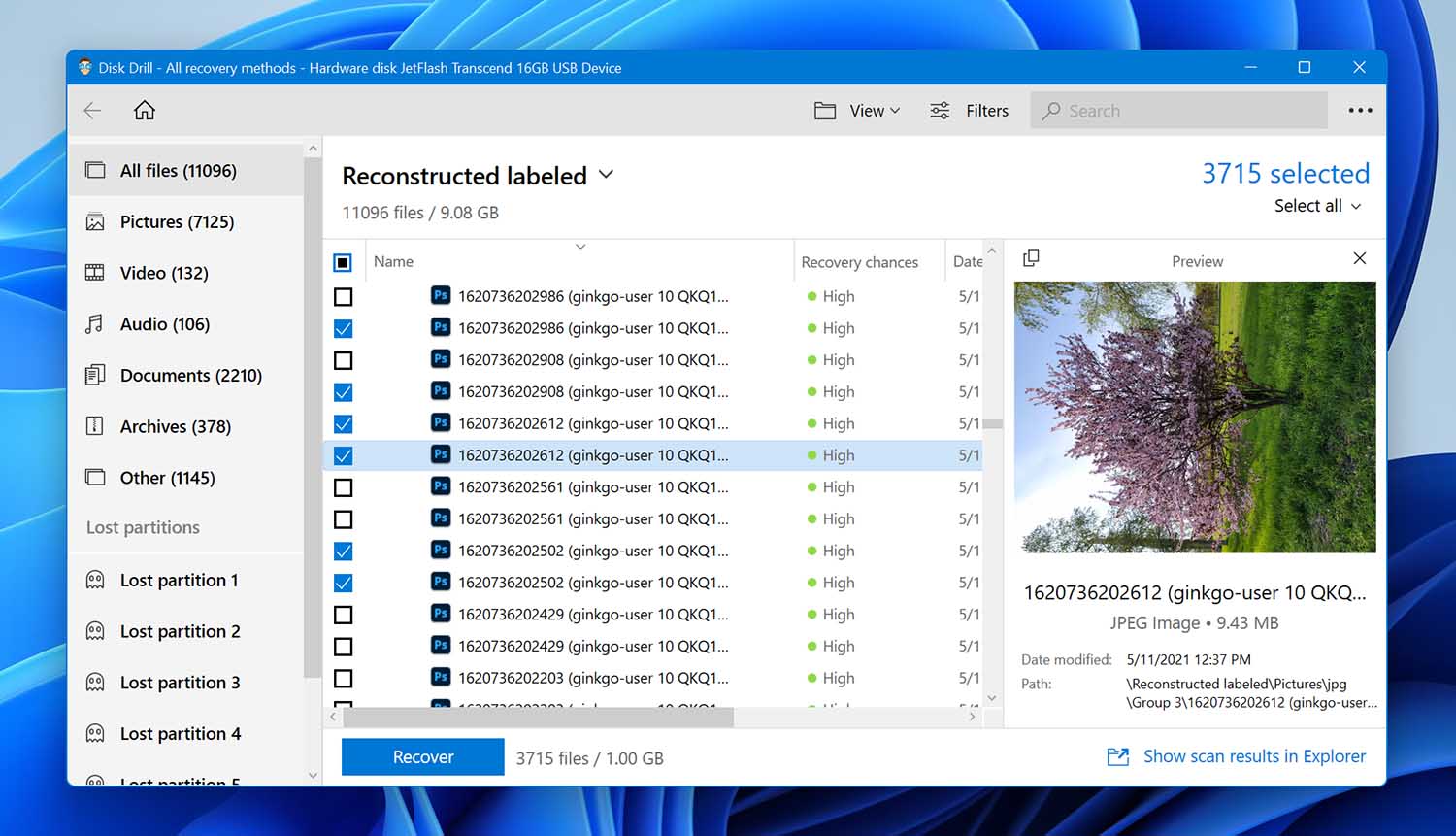This screenshot has width=1456, height=836.
Task: Go back using the back arrow
Action: [x=93, y=111]
